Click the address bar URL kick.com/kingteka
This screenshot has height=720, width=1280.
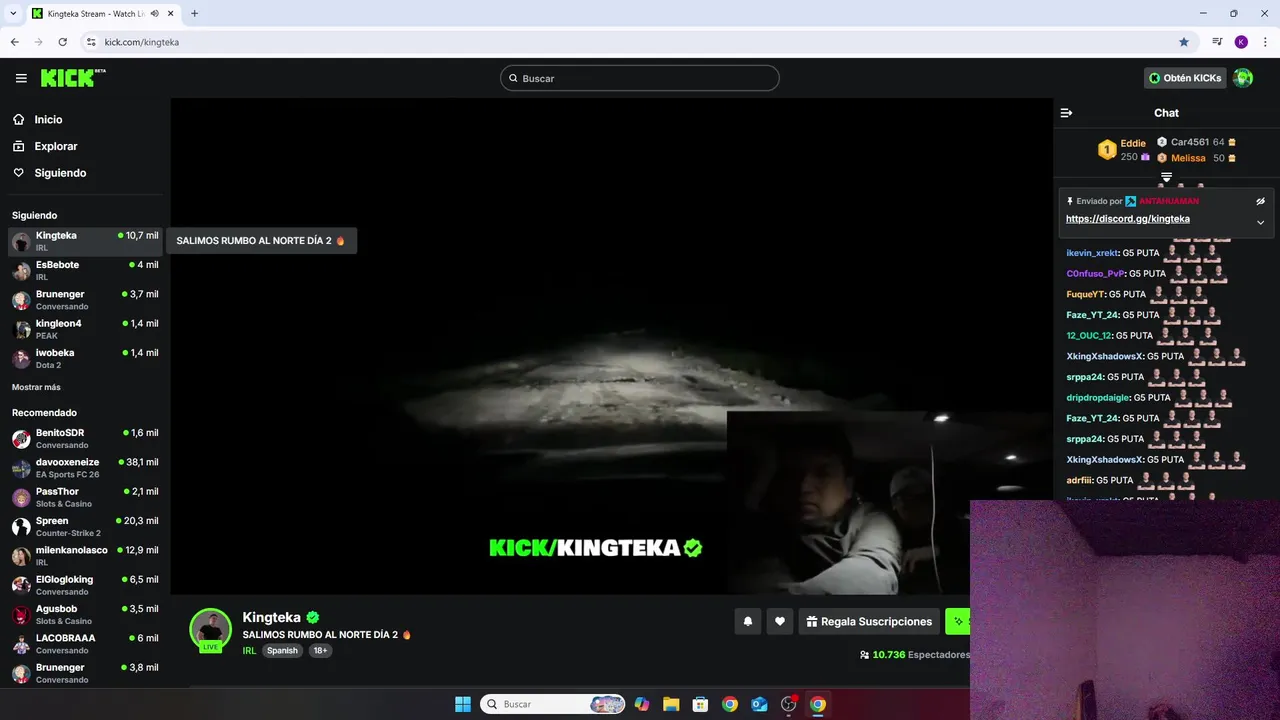pyautogui.click(x=142, y=42)
